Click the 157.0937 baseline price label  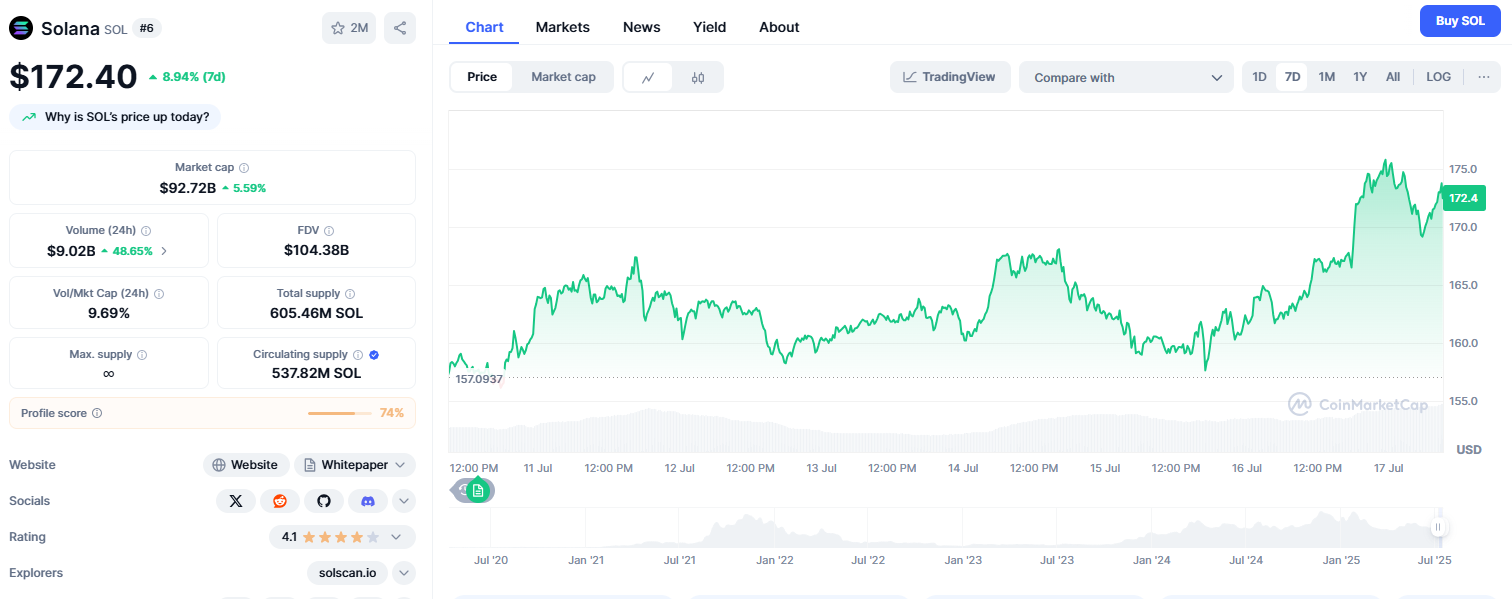coord(479,379)
